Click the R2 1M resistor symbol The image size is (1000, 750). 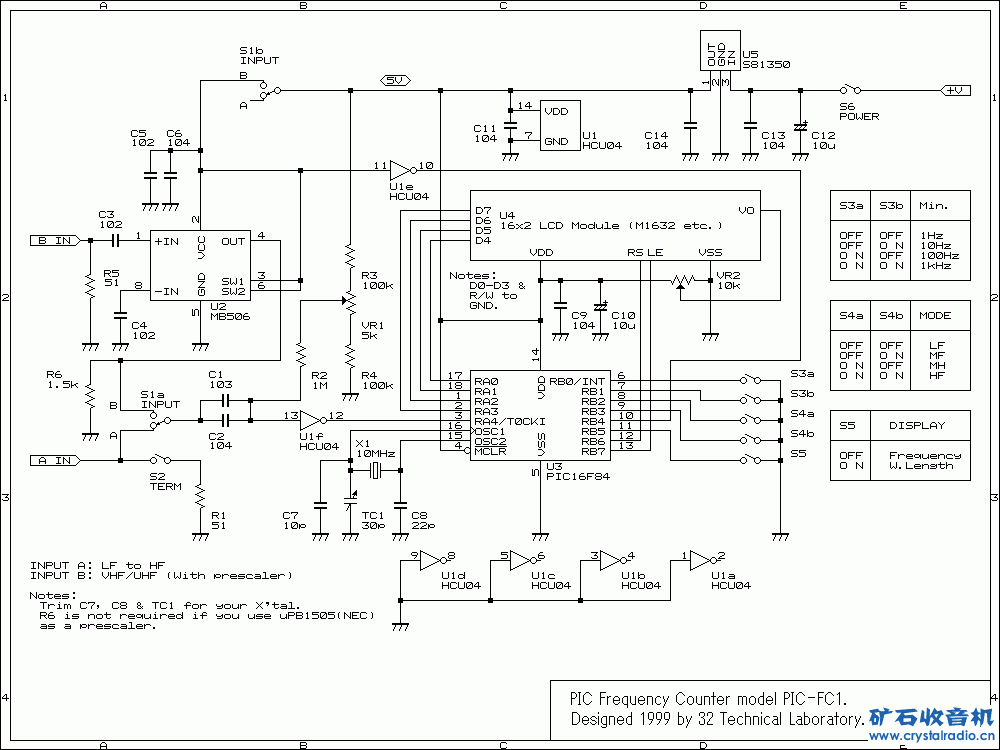tap(300, 353)
